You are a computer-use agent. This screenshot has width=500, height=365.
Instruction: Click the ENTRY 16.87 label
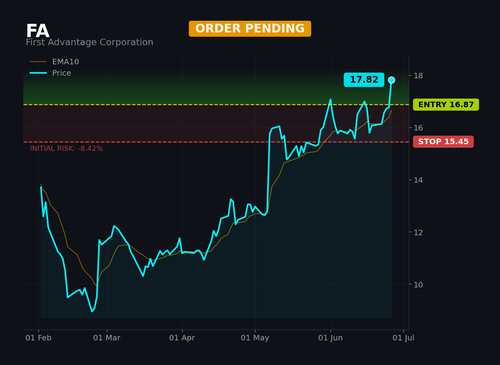coord(446,105)
